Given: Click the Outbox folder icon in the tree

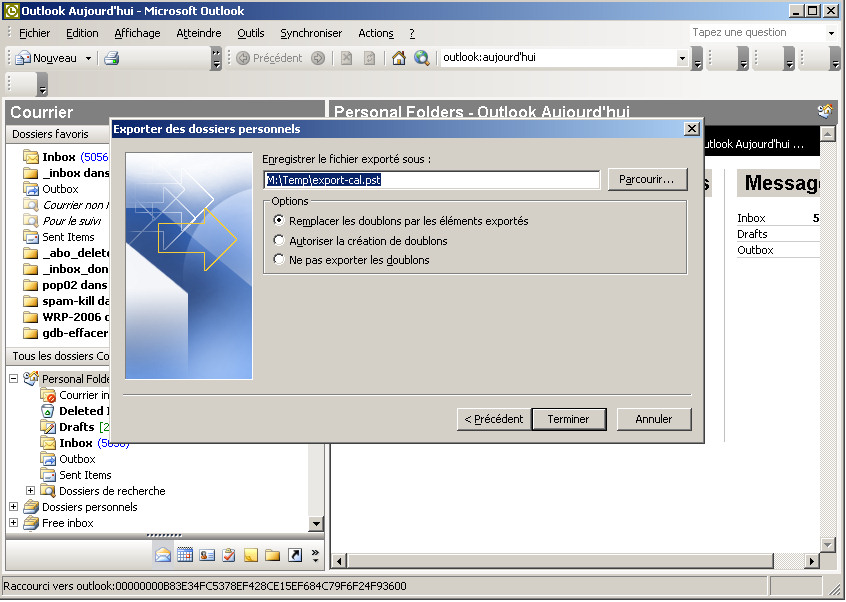Looking at the screenshot, I should [x=48, y=459].
